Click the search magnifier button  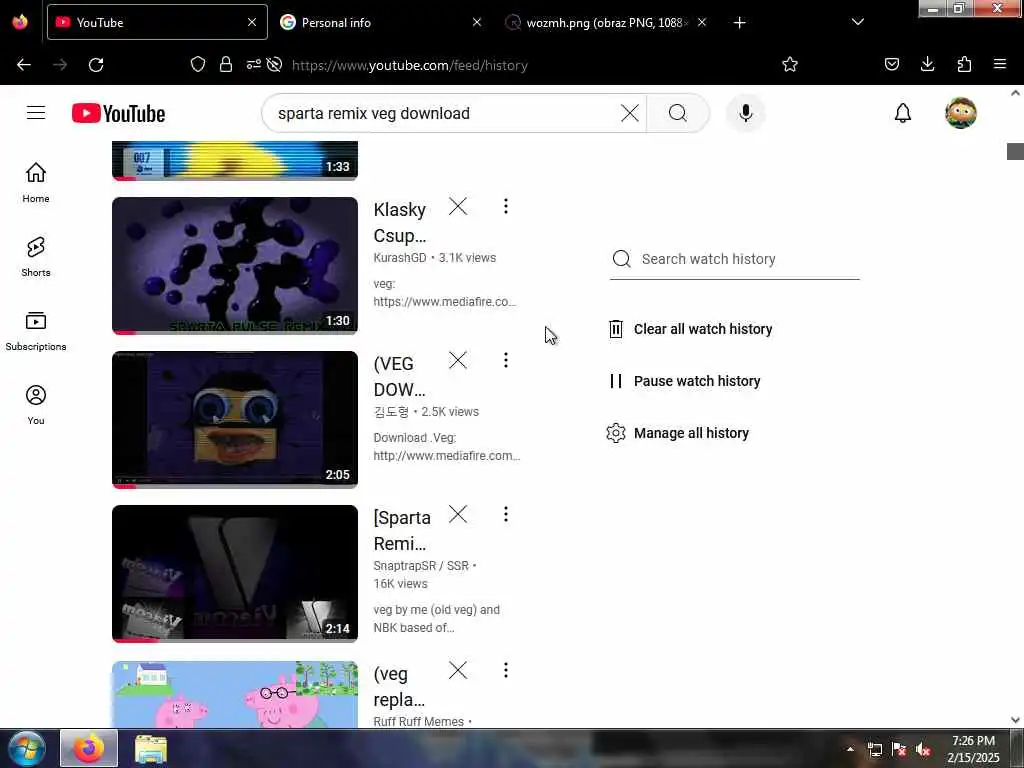(x=678, y=113)
